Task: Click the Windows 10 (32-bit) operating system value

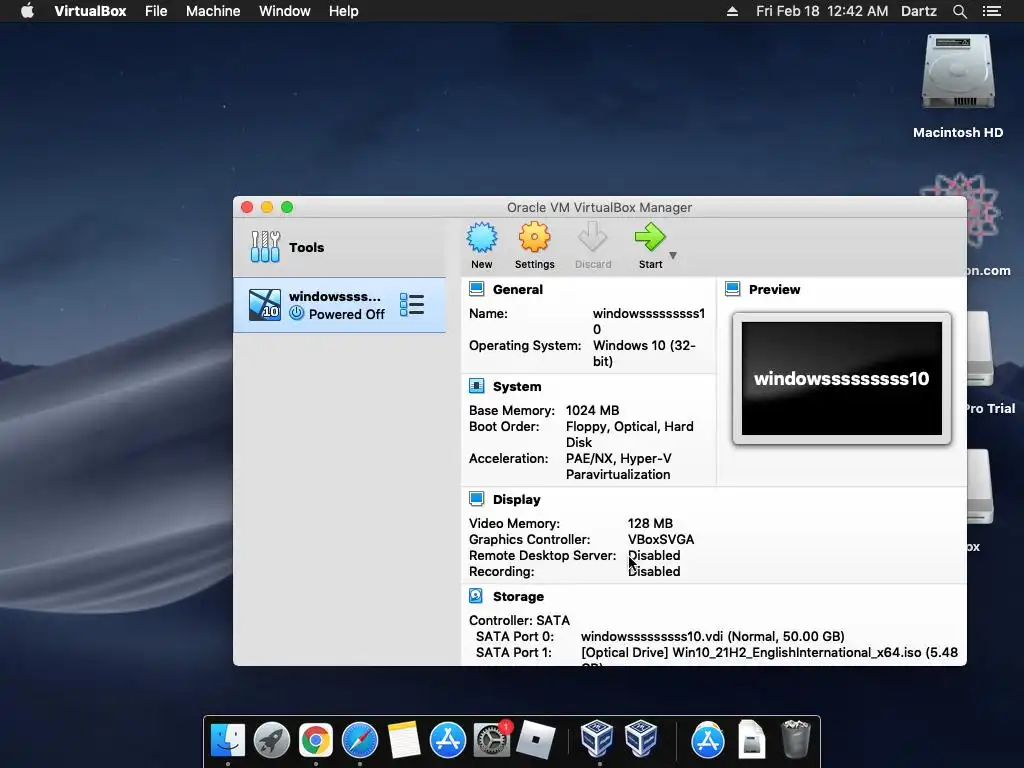Action: (x=644, y=353)
